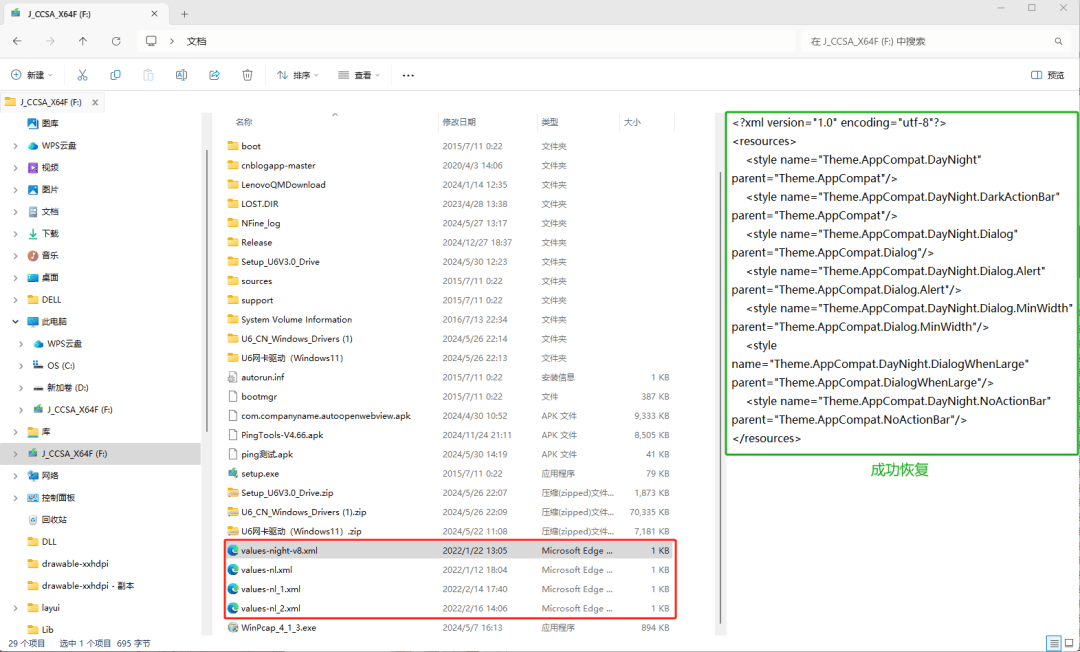This screenshot has width=1080, height=652.
Task: Open a new File Explorer tab
Action: pos(184,13)
